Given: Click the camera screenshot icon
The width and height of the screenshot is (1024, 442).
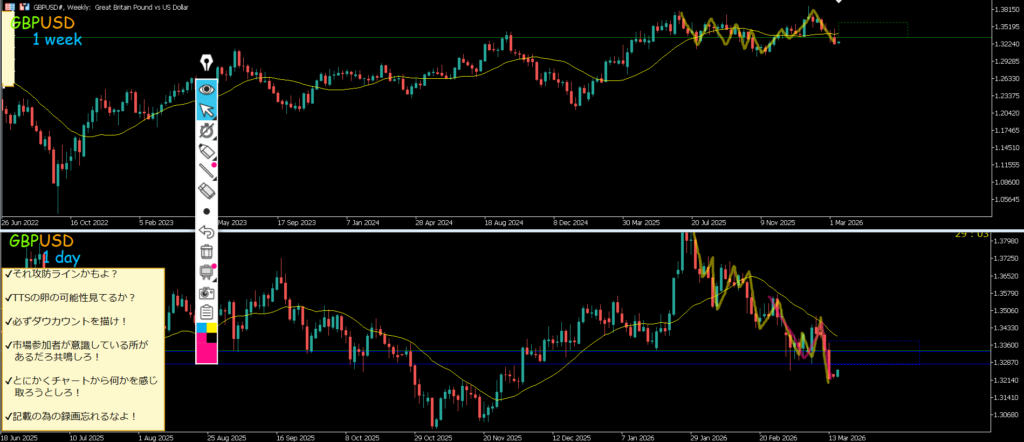Looking at the screenshot, I should (x=206, y=293).
